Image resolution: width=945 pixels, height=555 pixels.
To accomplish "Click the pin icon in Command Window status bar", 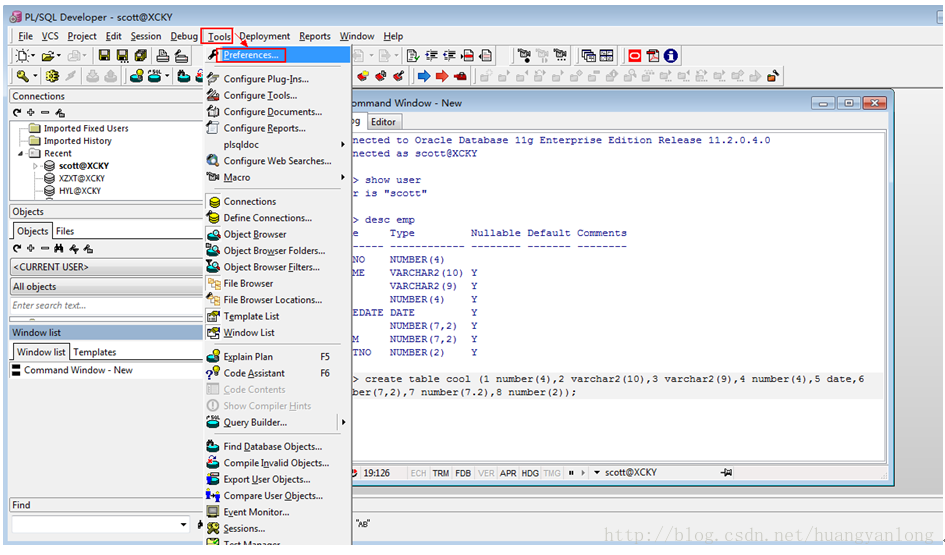I will (726, 473).
